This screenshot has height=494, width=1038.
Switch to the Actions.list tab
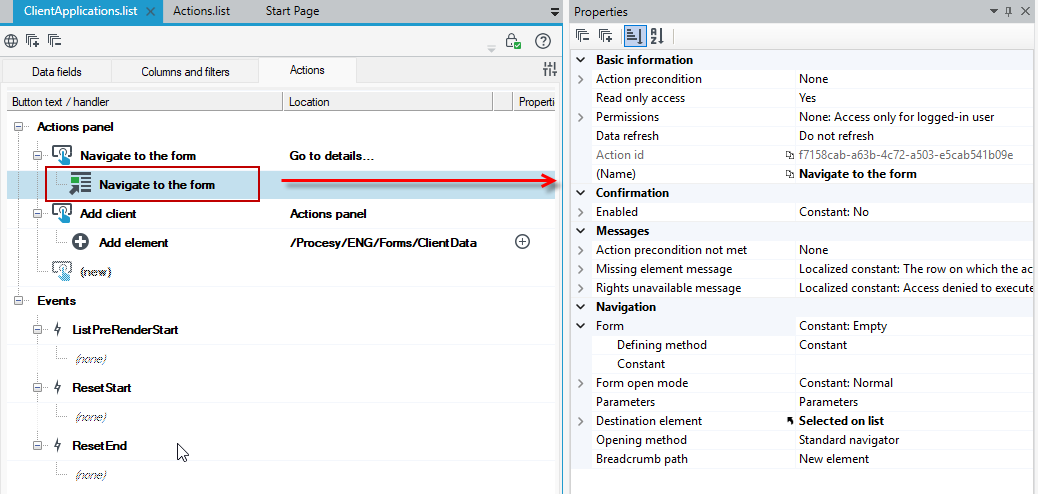click(201, 11)
